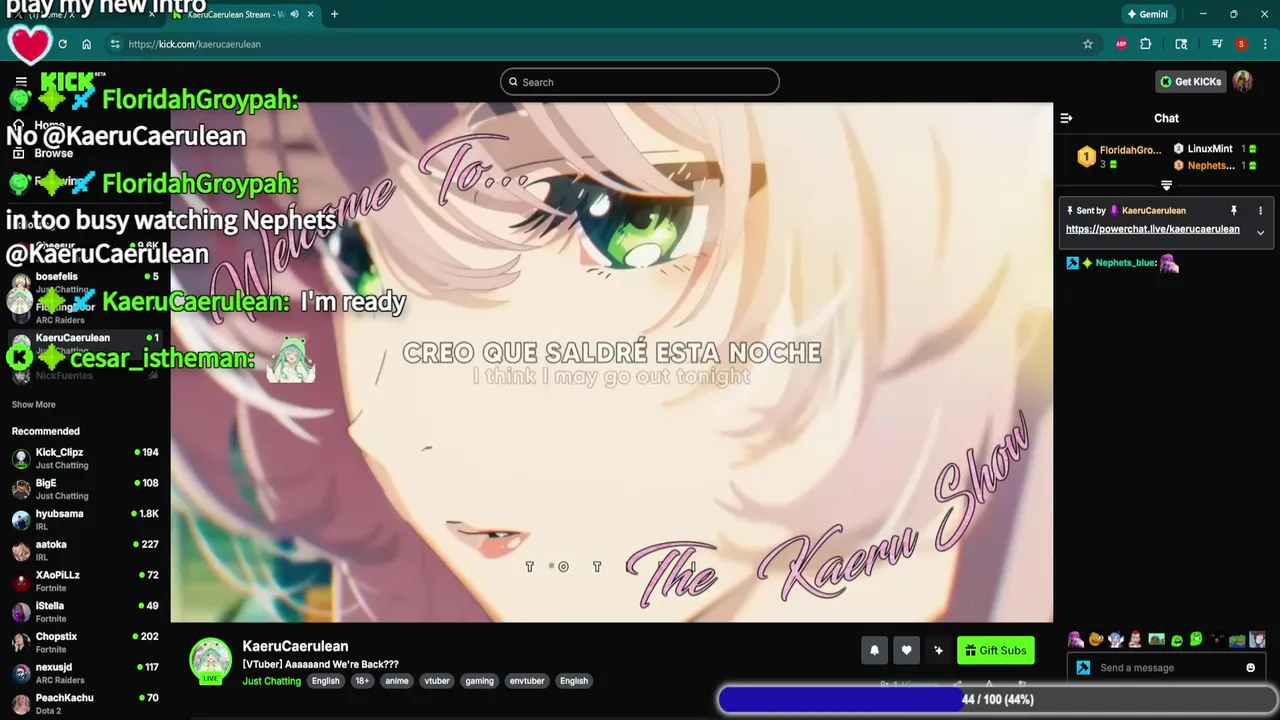Select the vtuber tag
Viewport: 1280px width, 720px height.
click(437, 681)
